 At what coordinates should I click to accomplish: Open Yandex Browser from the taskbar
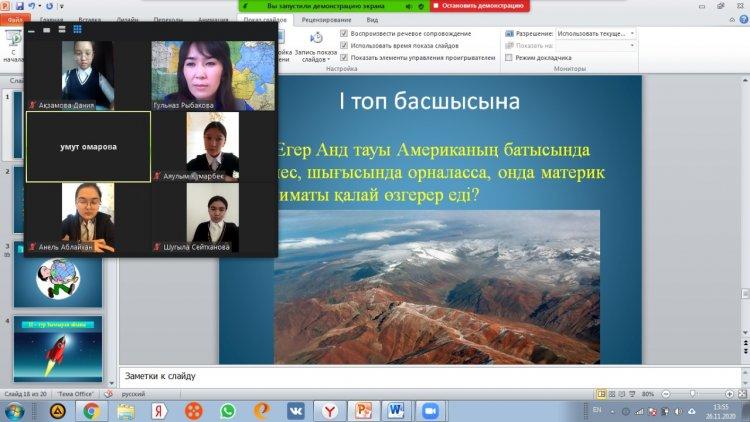pos(329,410)
